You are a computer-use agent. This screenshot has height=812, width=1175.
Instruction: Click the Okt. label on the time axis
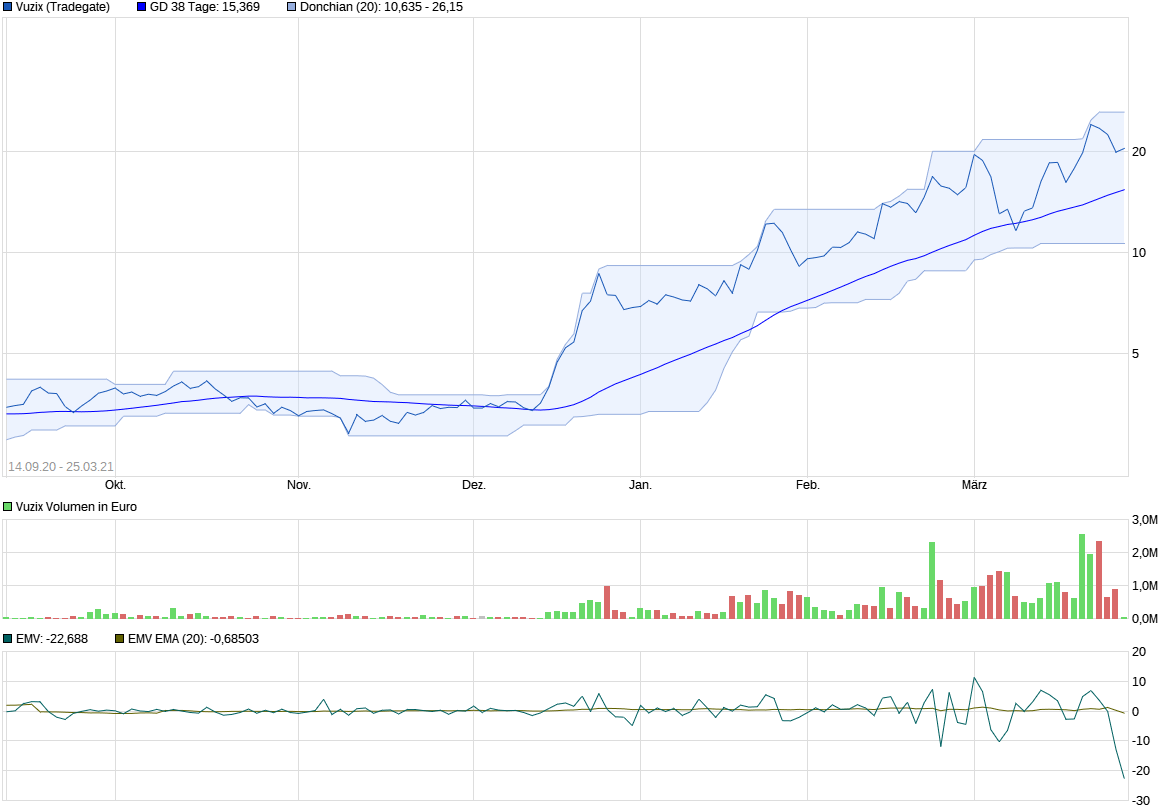point(114,484)
